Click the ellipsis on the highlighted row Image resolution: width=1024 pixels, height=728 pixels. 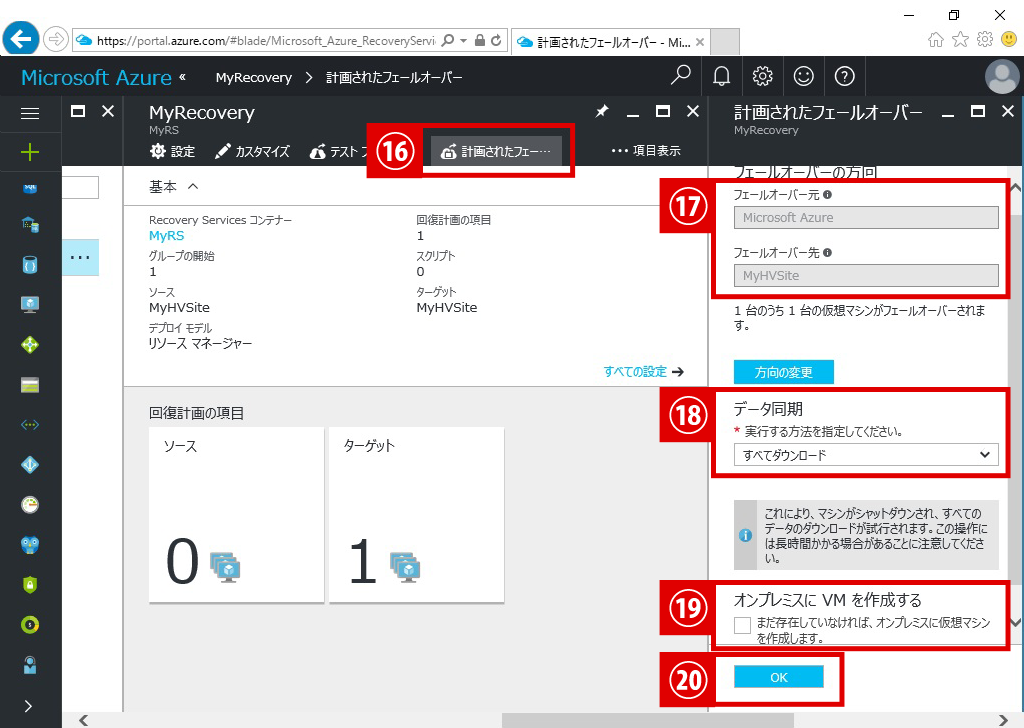(x=80, y=257)
